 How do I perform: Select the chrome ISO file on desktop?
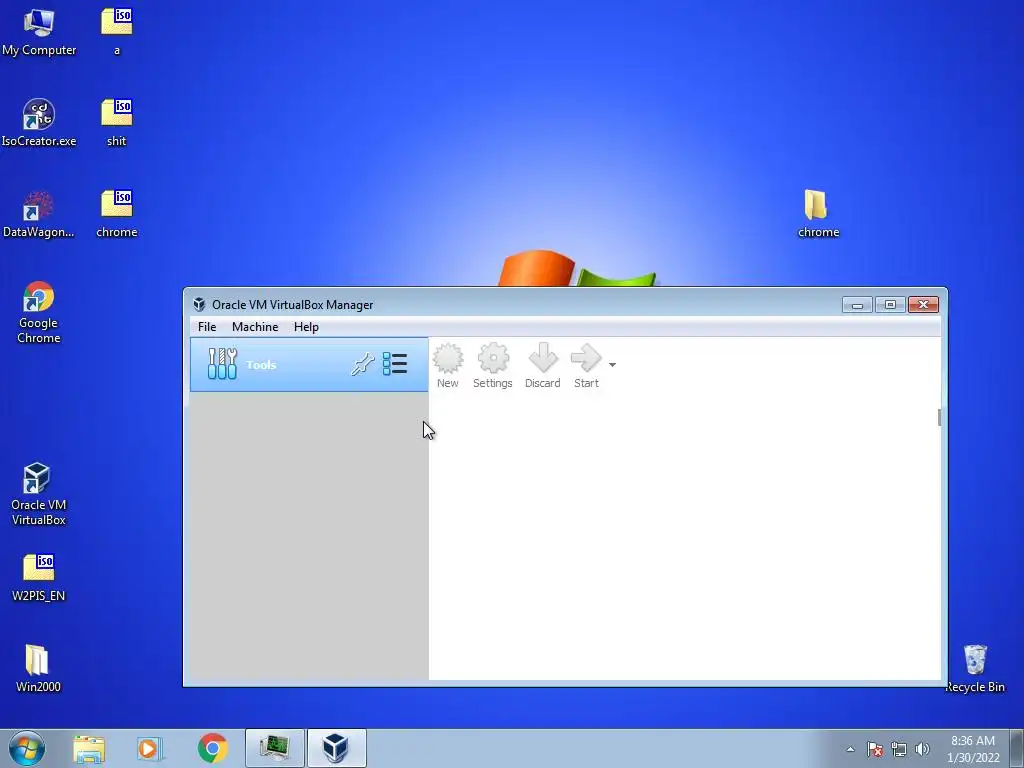tap(117, 214)
